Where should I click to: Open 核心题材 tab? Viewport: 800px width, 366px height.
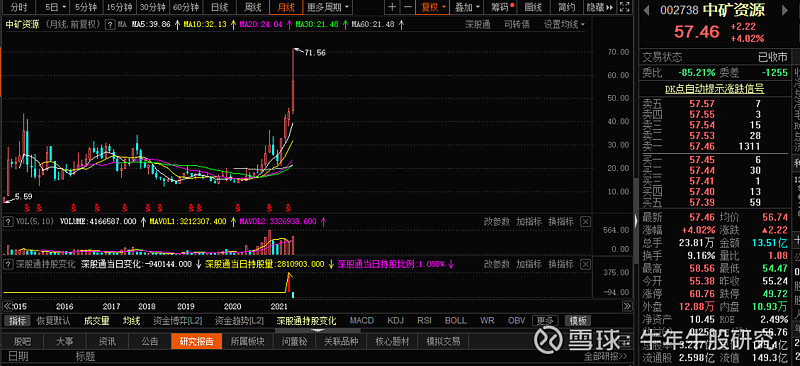tap(392, 341)
